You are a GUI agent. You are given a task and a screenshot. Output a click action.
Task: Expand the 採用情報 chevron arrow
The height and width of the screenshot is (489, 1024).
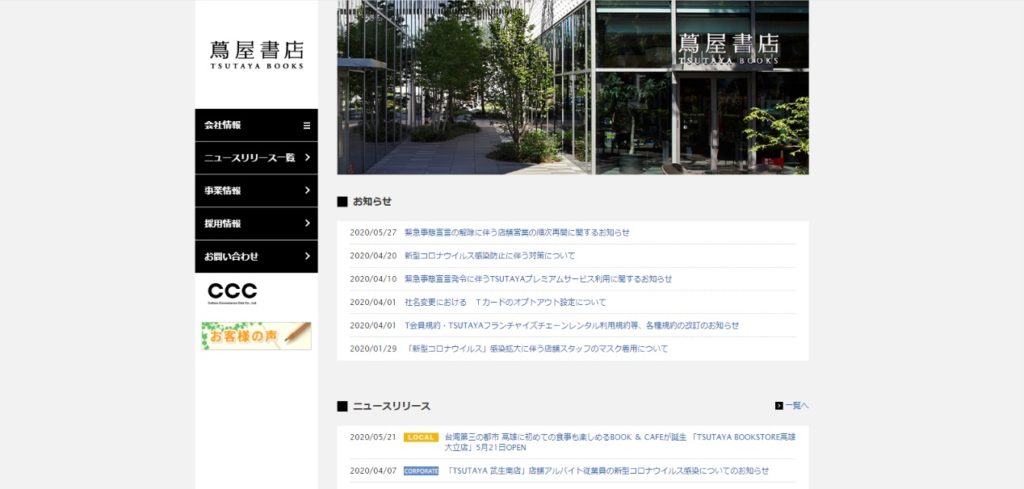[x=307, y=223]
